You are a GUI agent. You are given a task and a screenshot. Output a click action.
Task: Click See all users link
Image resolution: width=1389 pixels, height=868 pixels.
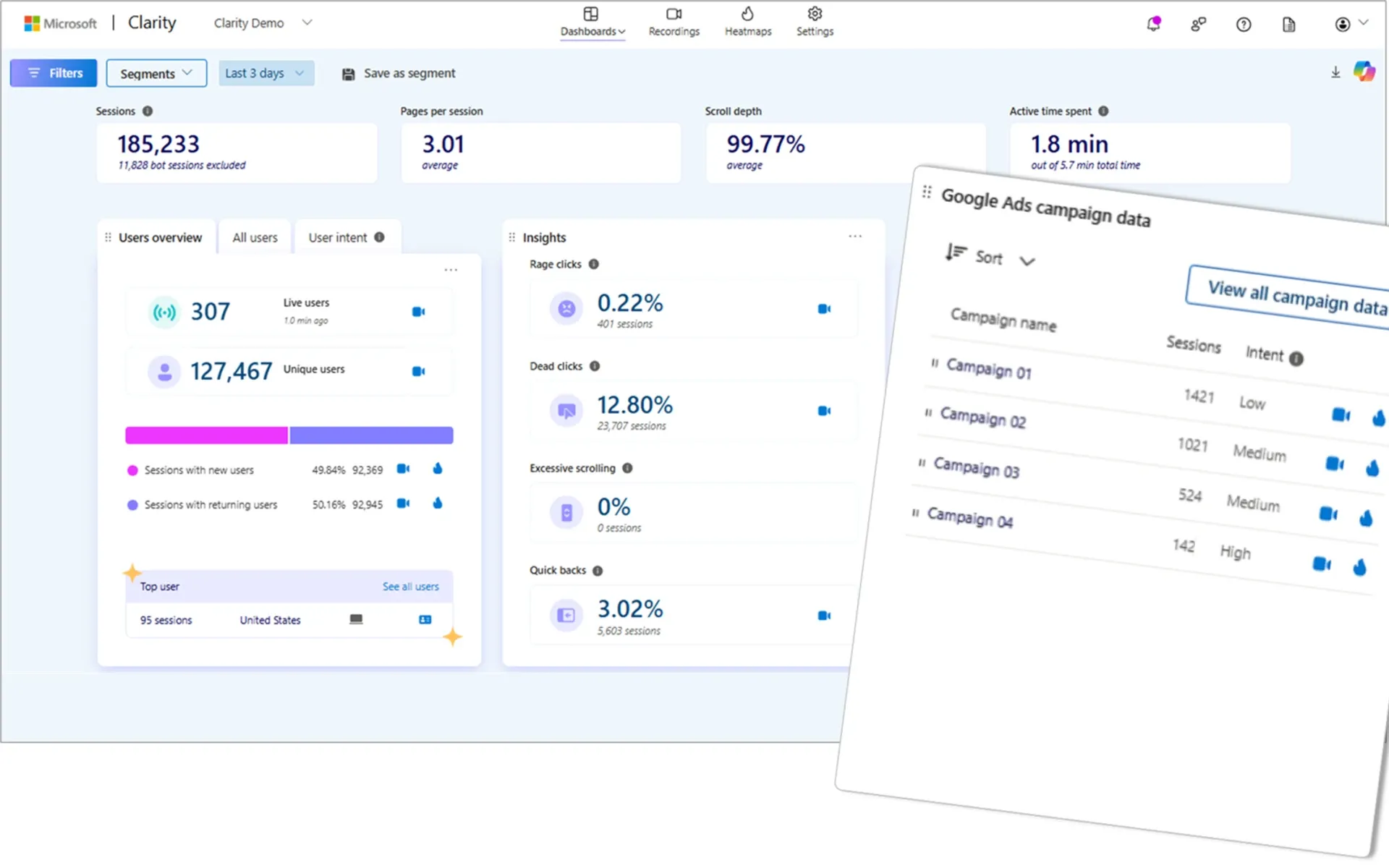[410, 586]
